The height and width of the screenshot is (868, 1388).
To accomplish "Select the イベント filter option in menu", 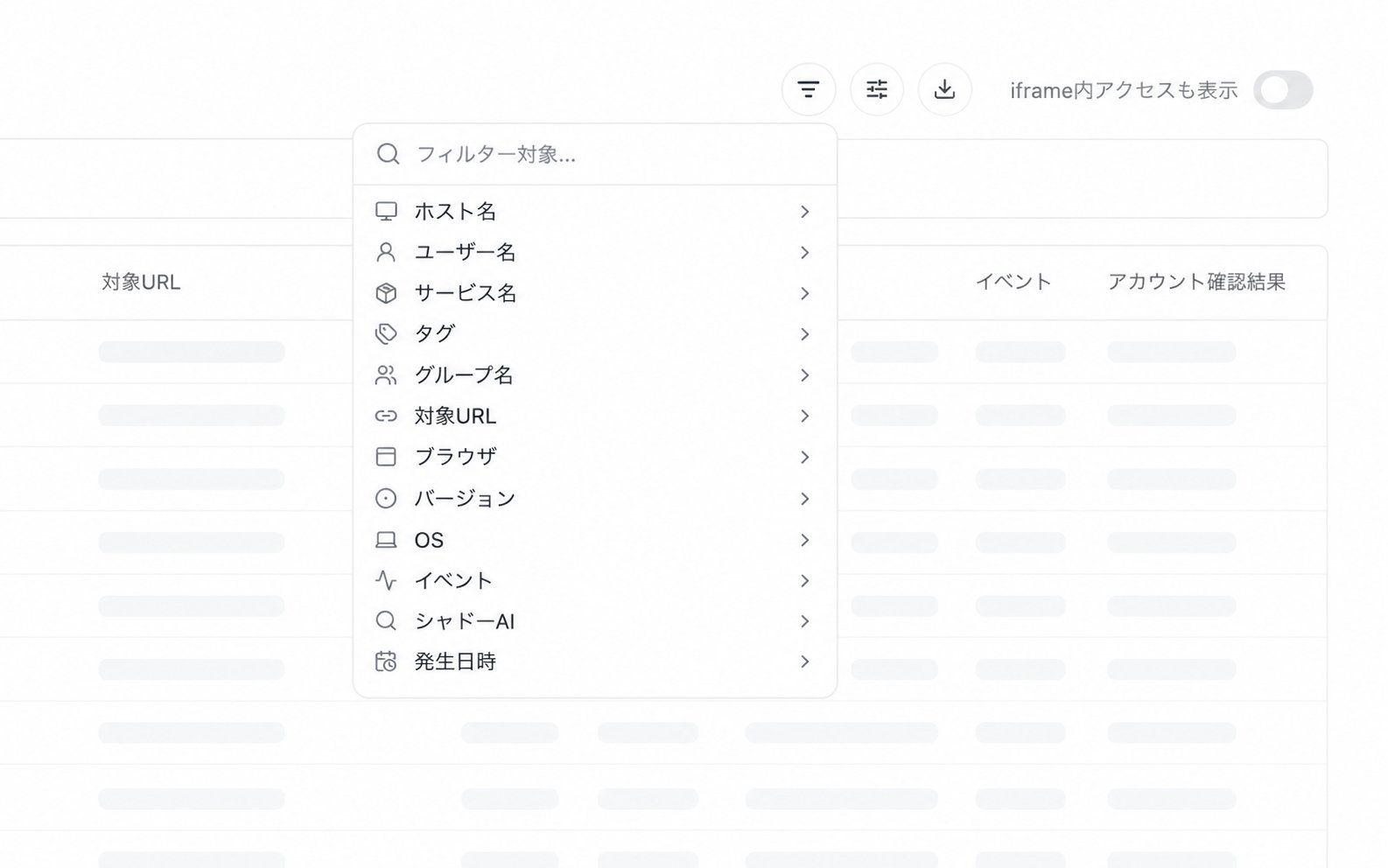I will pos(595,580).
